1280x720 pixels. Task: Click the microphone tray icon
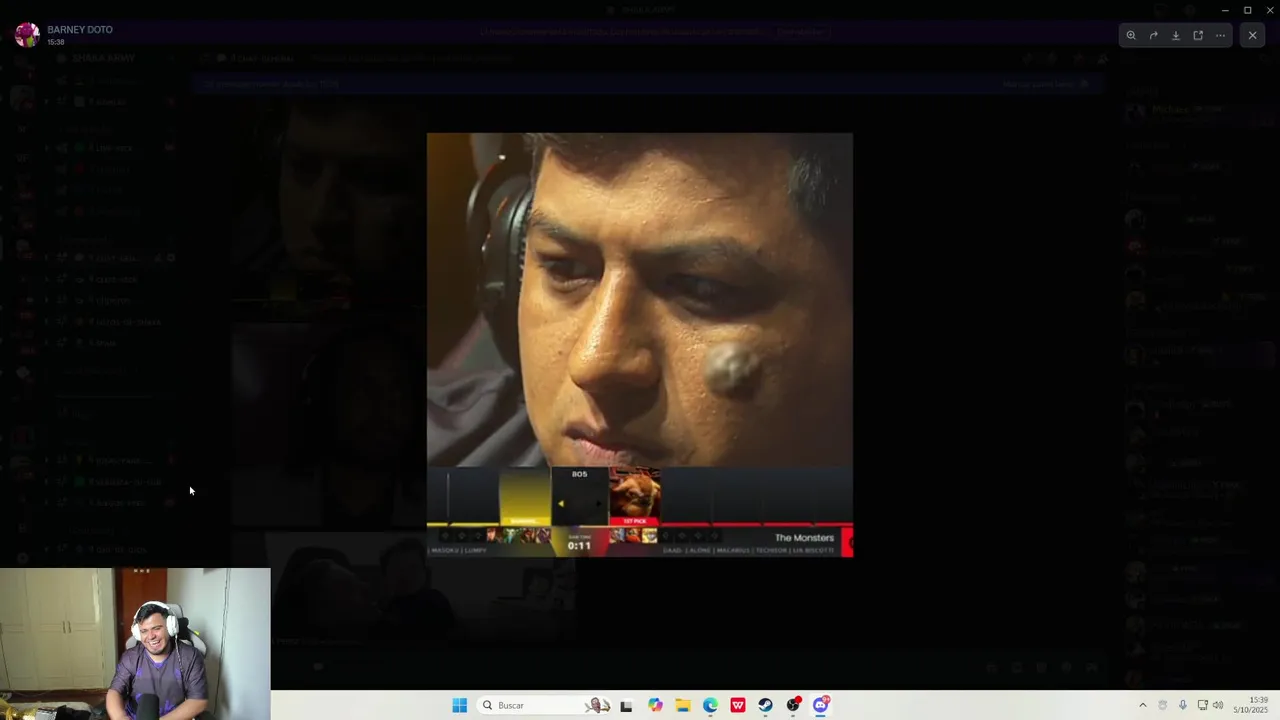tap(1183, 705)
